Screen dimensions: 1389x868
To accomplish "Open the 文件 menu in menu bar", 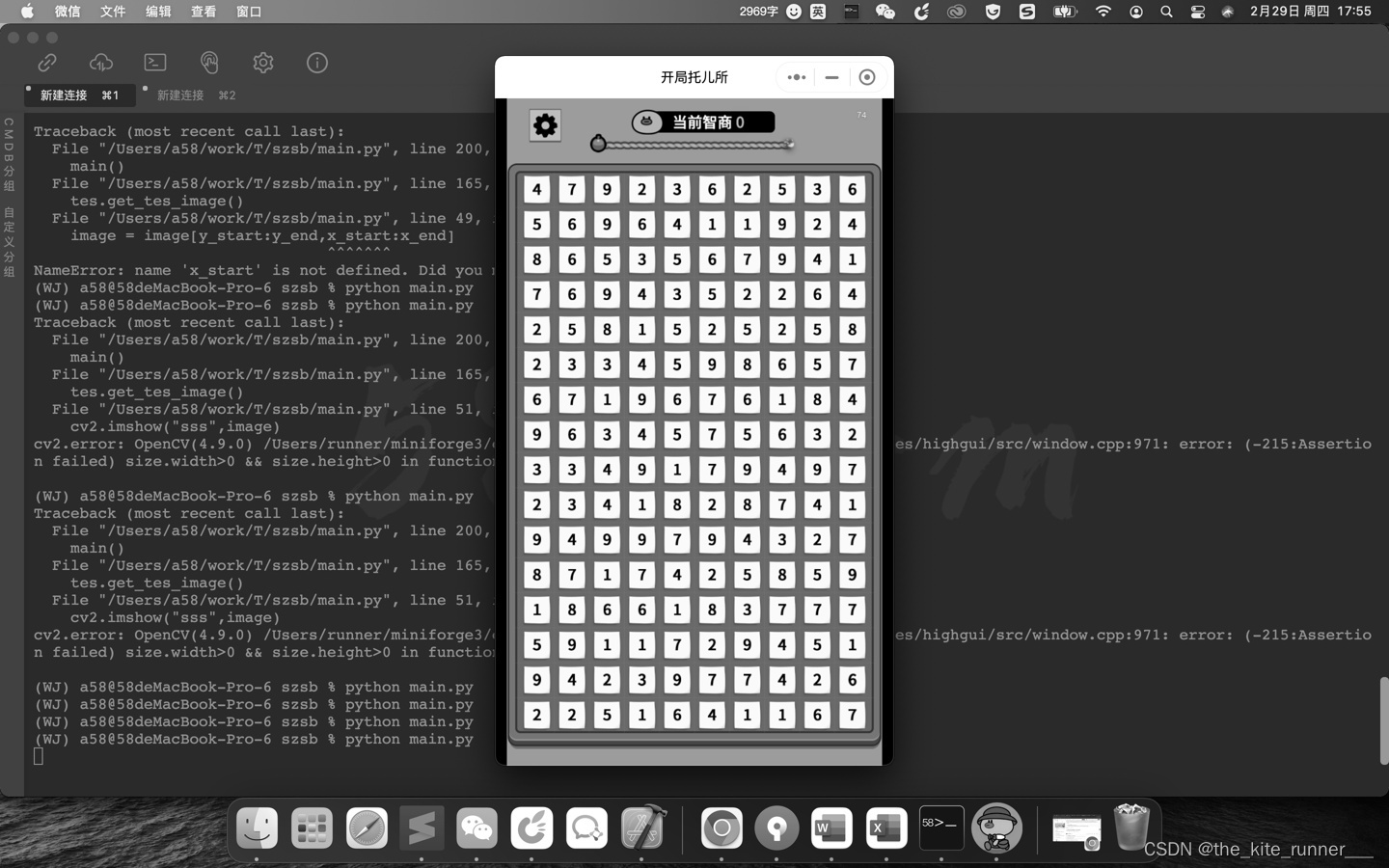I will [x=113, y=12].
